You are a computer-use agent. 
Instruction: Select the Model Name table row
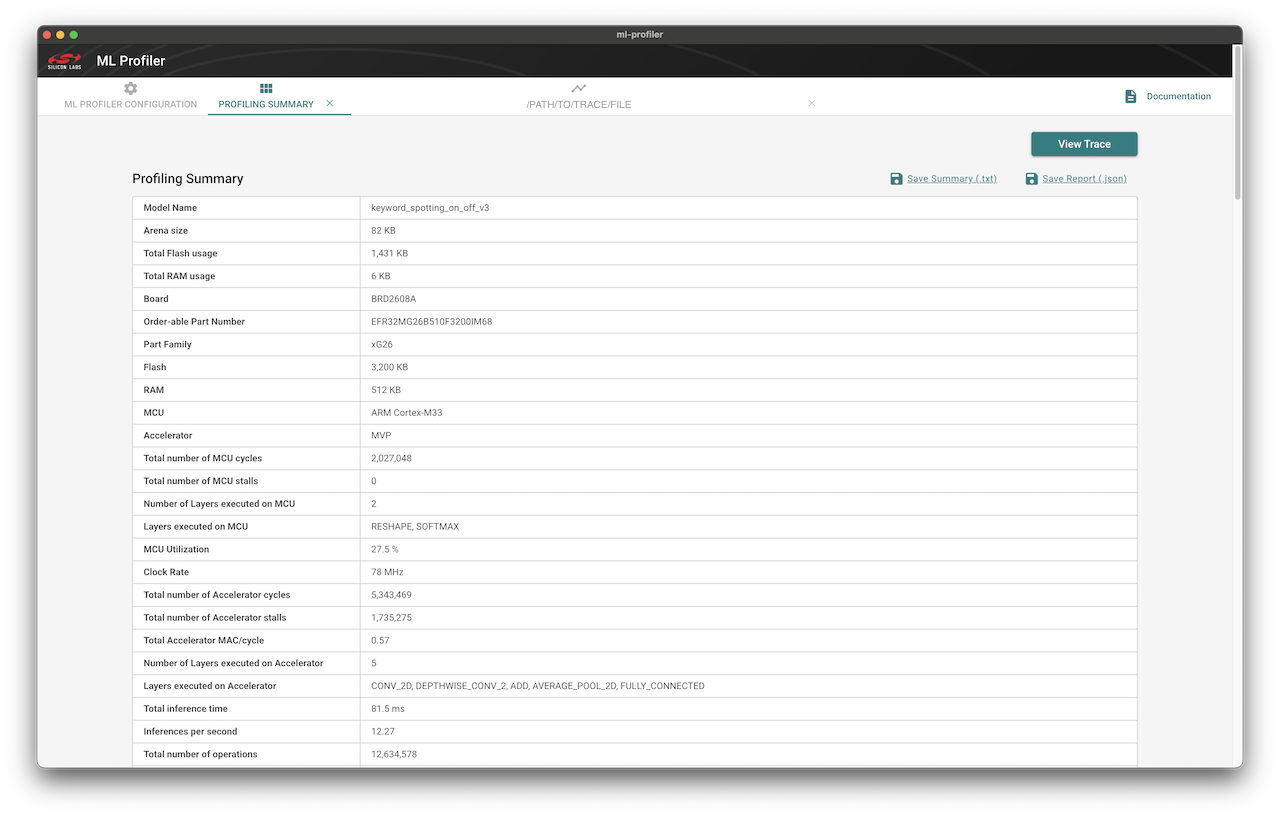click(634, 207)
